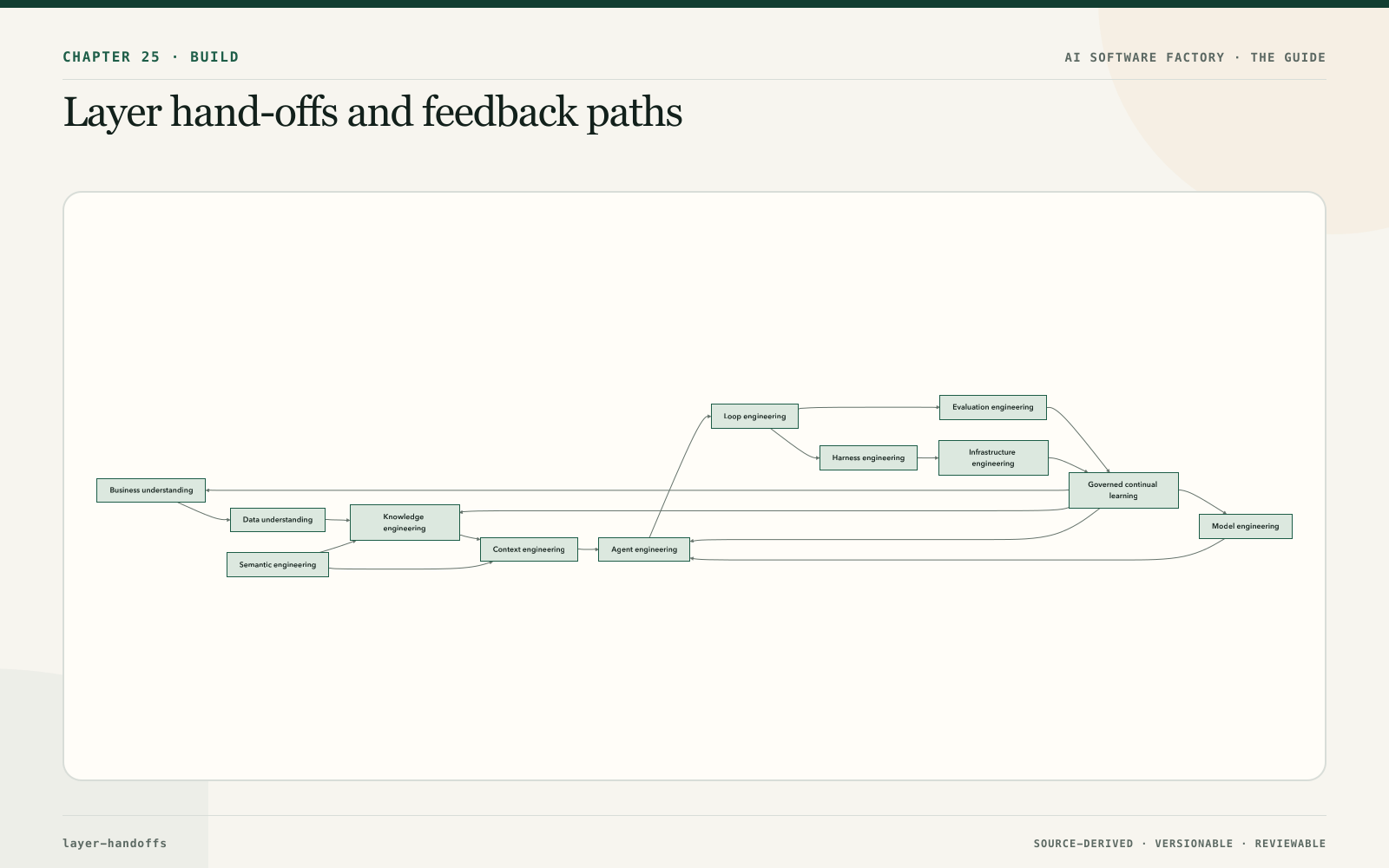Viewport: 1389px width, 868px height.
Task: Select the Semantic engineering box
Action: (278, 565)
